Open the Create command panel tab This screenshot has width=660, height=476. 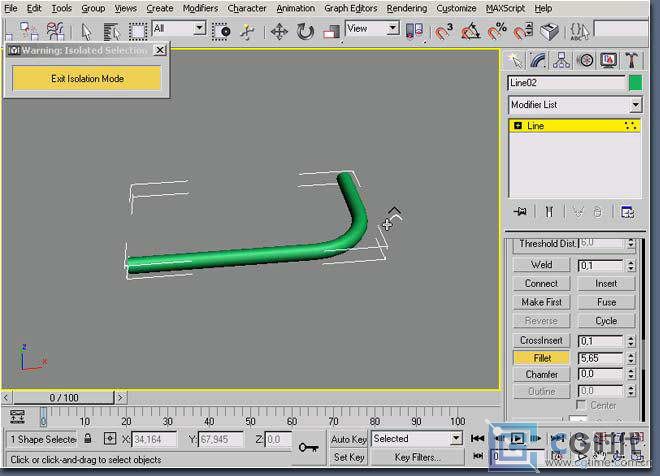pos(515,61)
